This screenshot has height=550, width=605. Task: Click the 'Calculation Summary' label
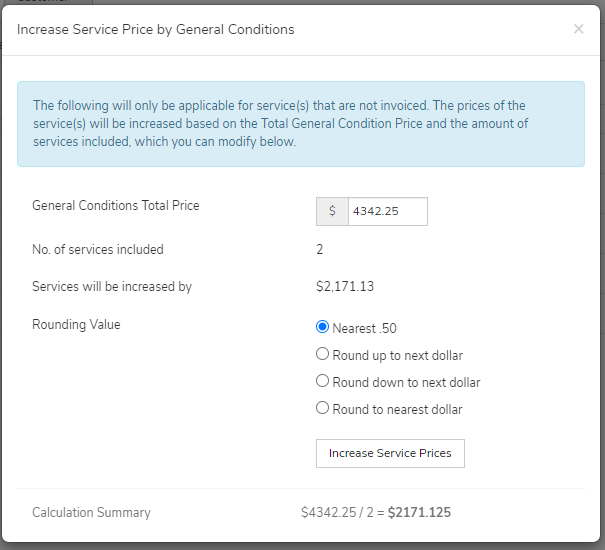click(x=91, y=513)
